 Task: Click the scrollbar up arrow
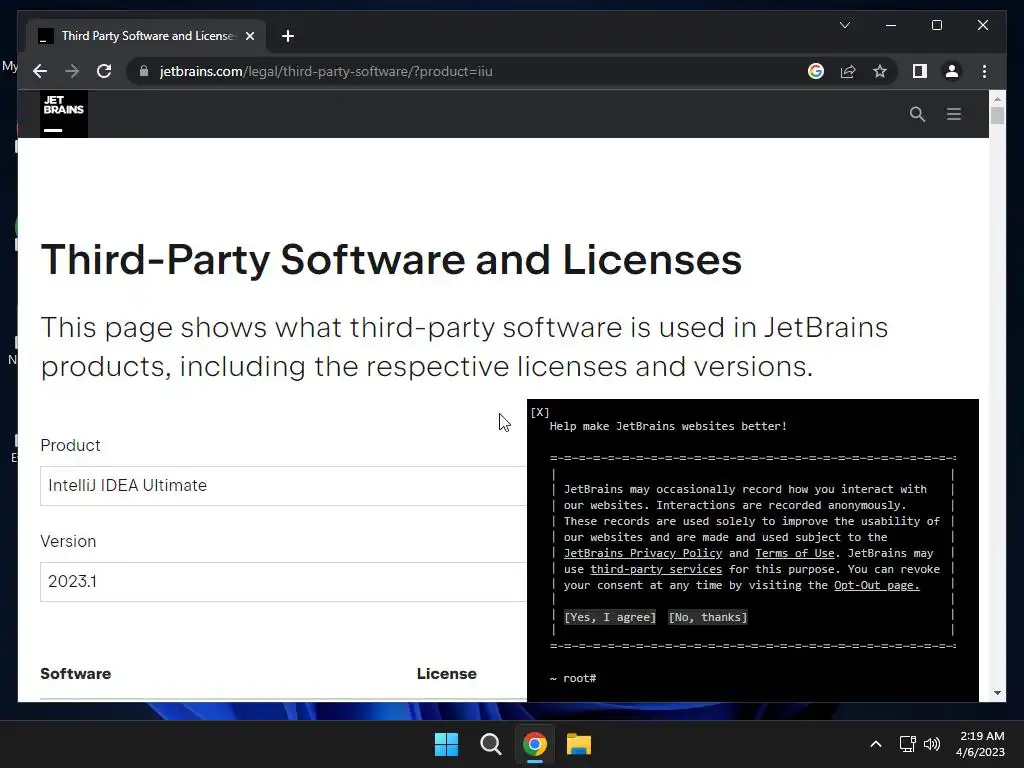point(997,99)
